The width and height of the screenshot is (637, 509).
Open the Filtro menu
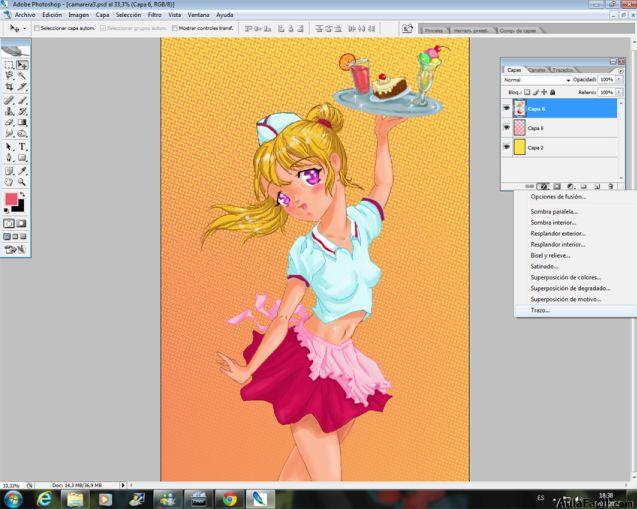(x=154, y=15)
